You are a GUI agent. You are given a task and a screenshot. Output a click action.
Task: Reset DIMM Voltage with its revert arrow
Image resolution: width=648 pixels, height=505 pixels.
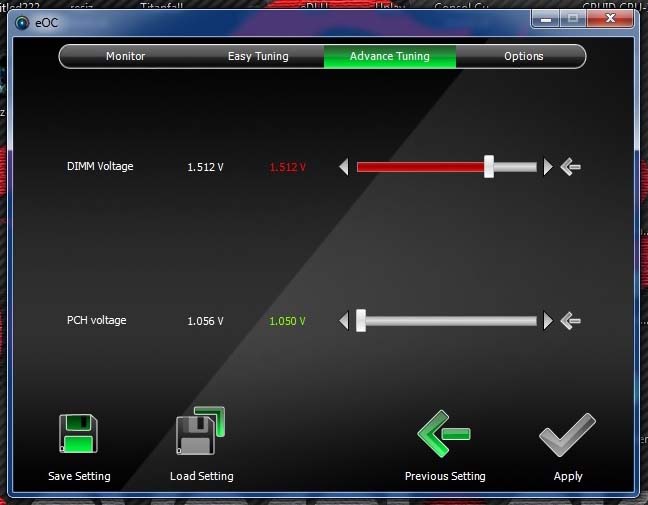point(571,167)
